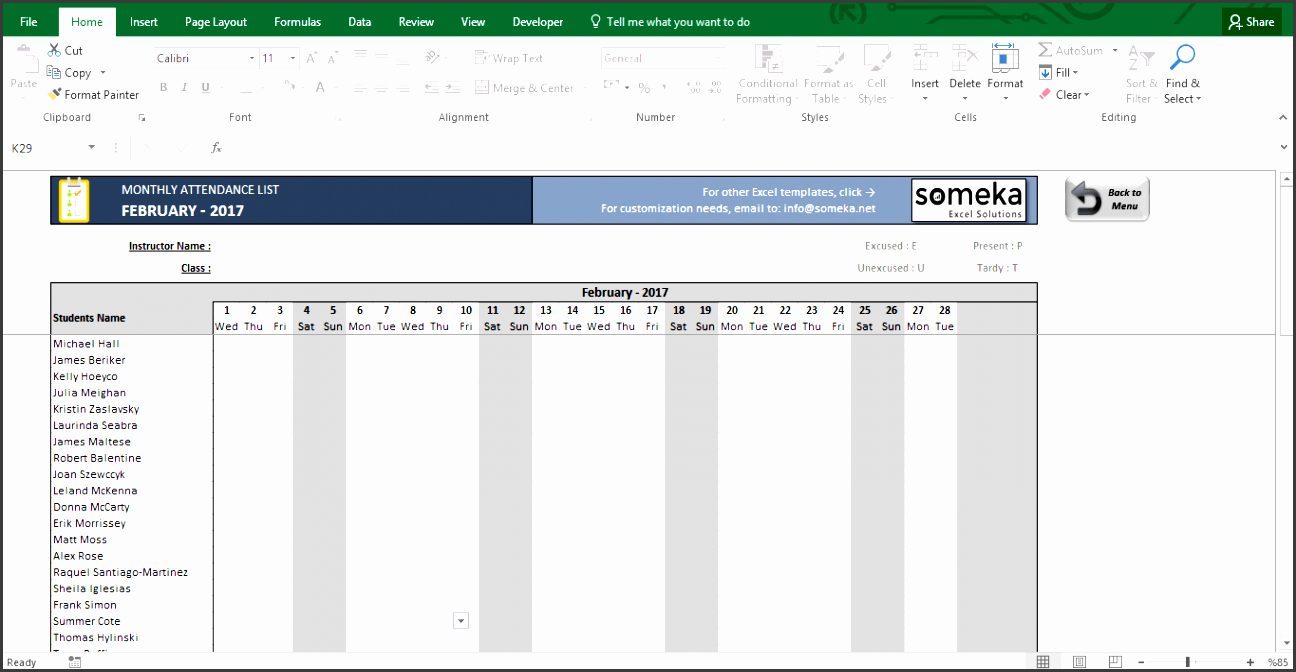Switch to the Developer tab
This screenshot has height=672, width=1296.
tap(537, 21)
